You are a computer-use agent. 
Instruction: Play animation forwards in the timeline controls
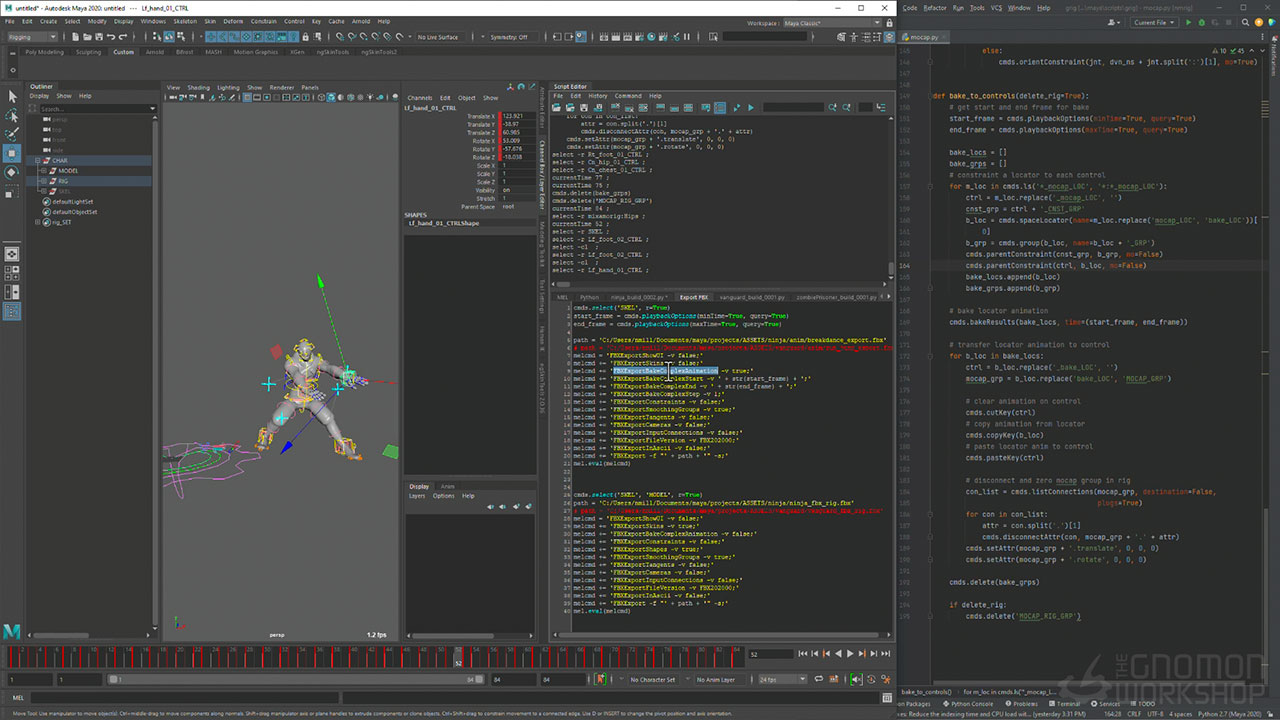click(x=850, y=654)
